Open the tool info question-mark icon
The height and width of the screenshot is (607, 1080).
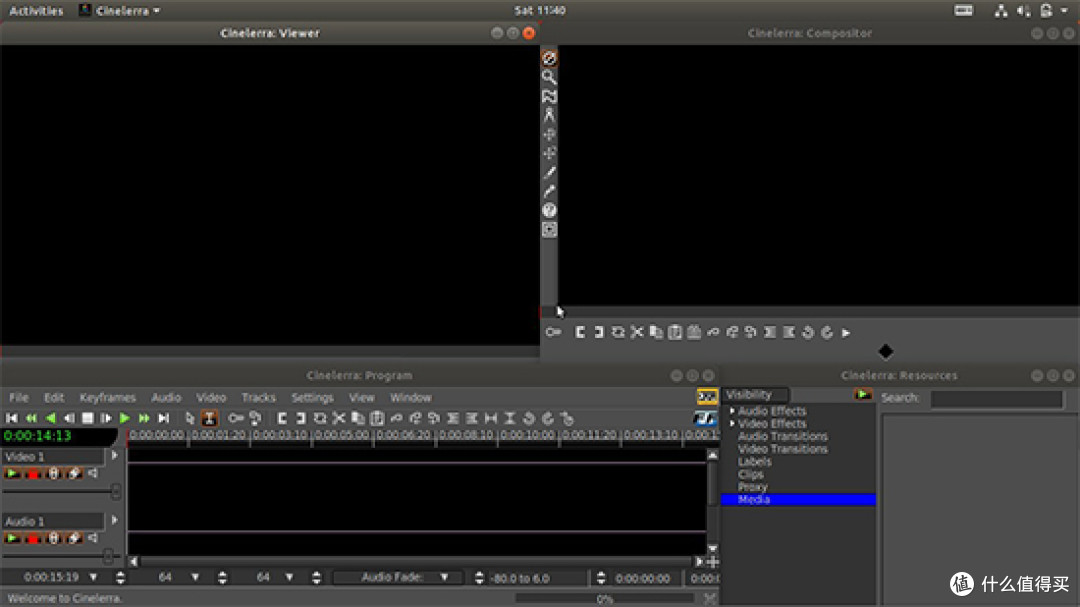[x=549, y=211]
